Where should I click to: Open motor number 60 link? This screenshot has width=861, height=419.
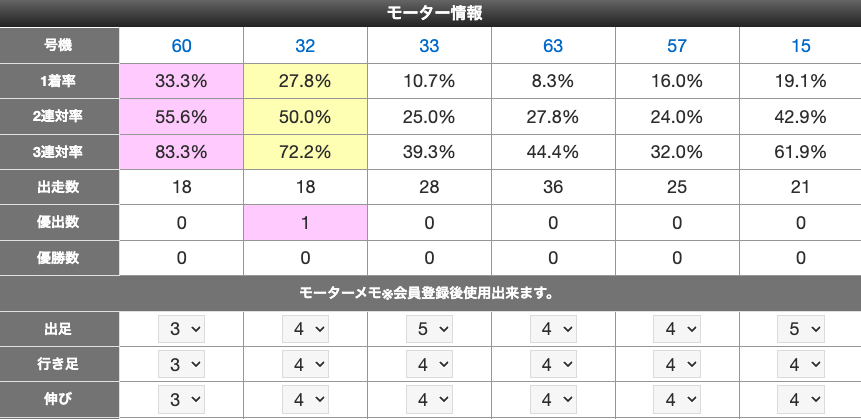pos(181,46)
